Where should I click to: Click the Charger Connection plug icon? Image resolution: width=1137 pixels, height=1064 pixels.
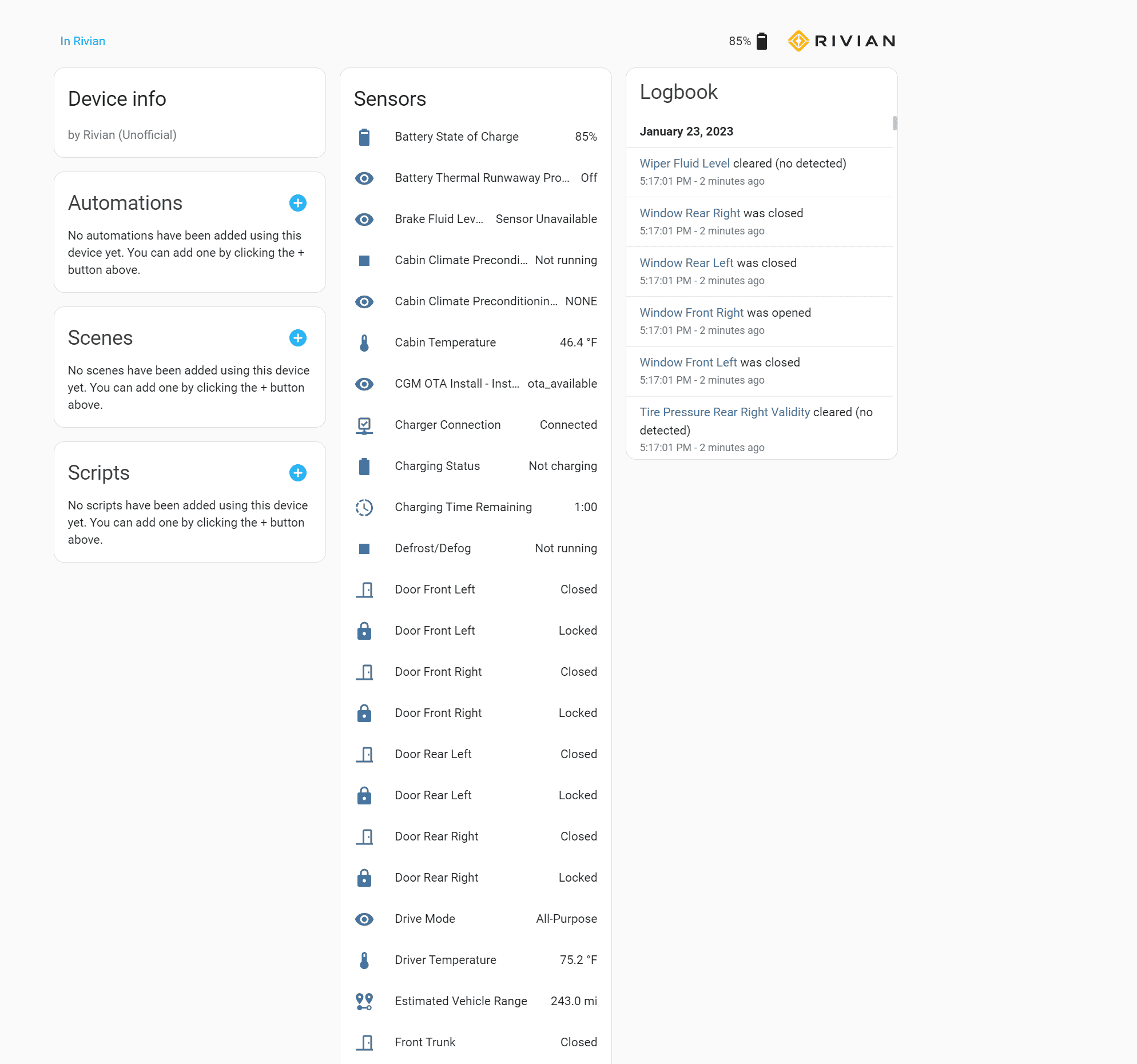pyautogui.click(x=364, y=425)
